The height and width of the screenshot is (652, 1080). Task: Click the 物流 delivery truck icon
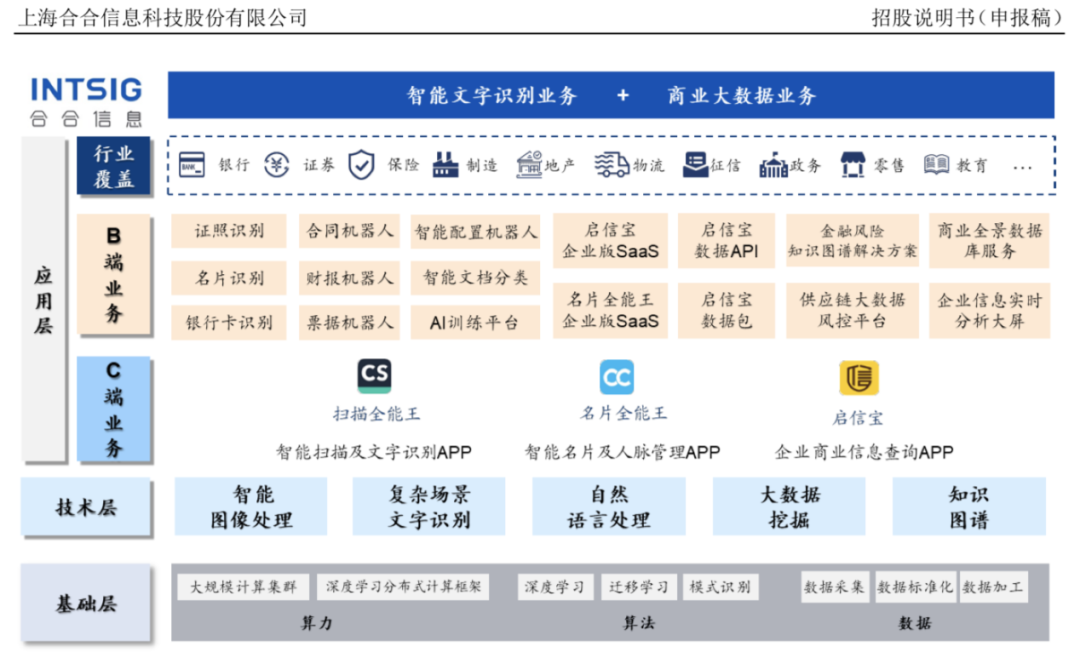point(612,165)
